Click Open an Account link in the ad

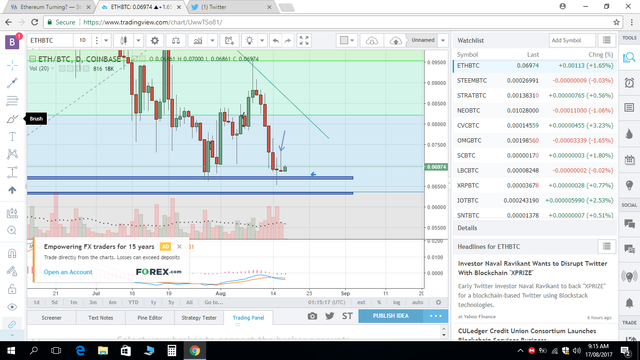(x=68, y=272)
